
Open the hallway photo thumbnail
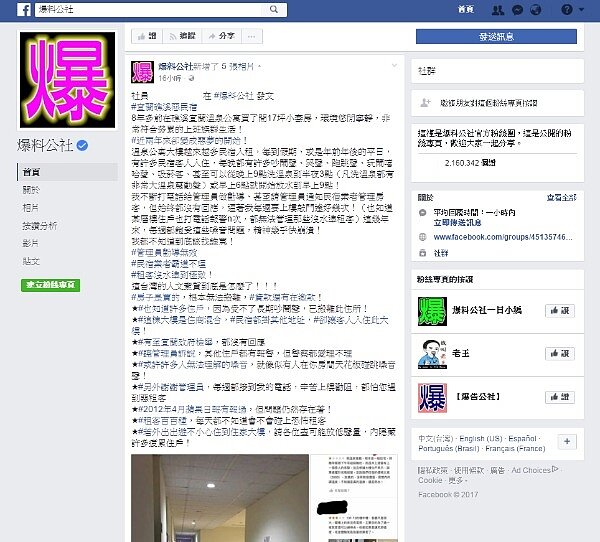220,498
